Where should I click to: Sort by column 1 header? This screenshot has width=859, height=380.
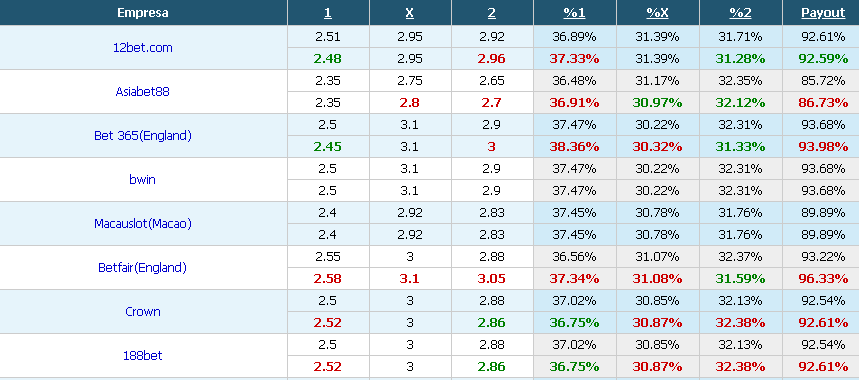tap(328, 13)
